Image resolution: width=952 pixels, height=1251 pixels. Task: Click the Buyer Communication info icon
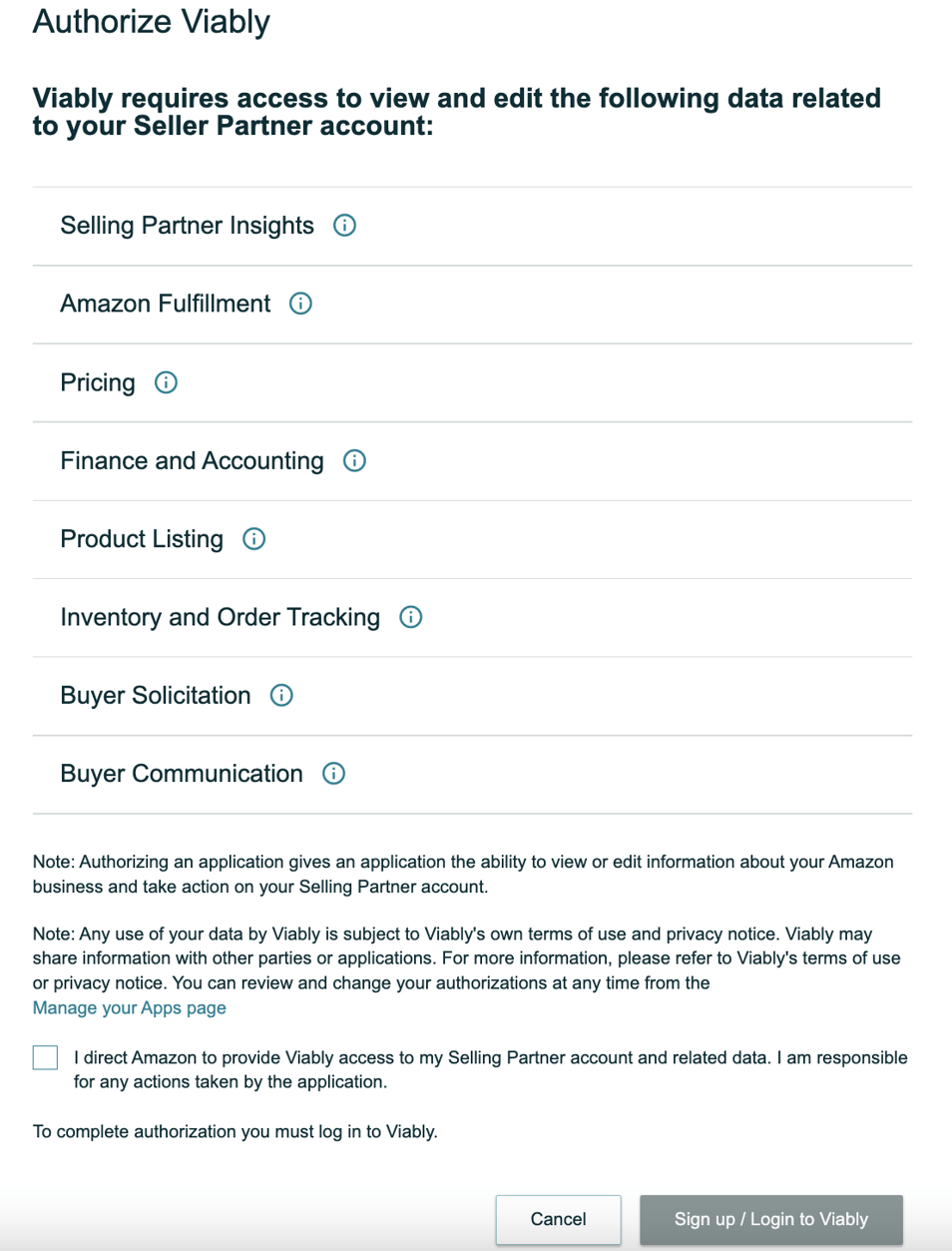click(334, 774)
